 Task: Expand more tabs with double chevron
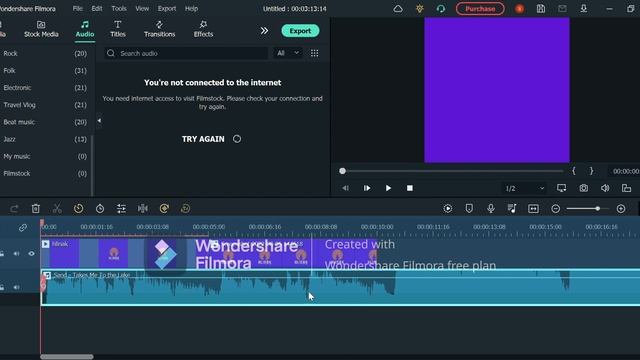(264, 31)
